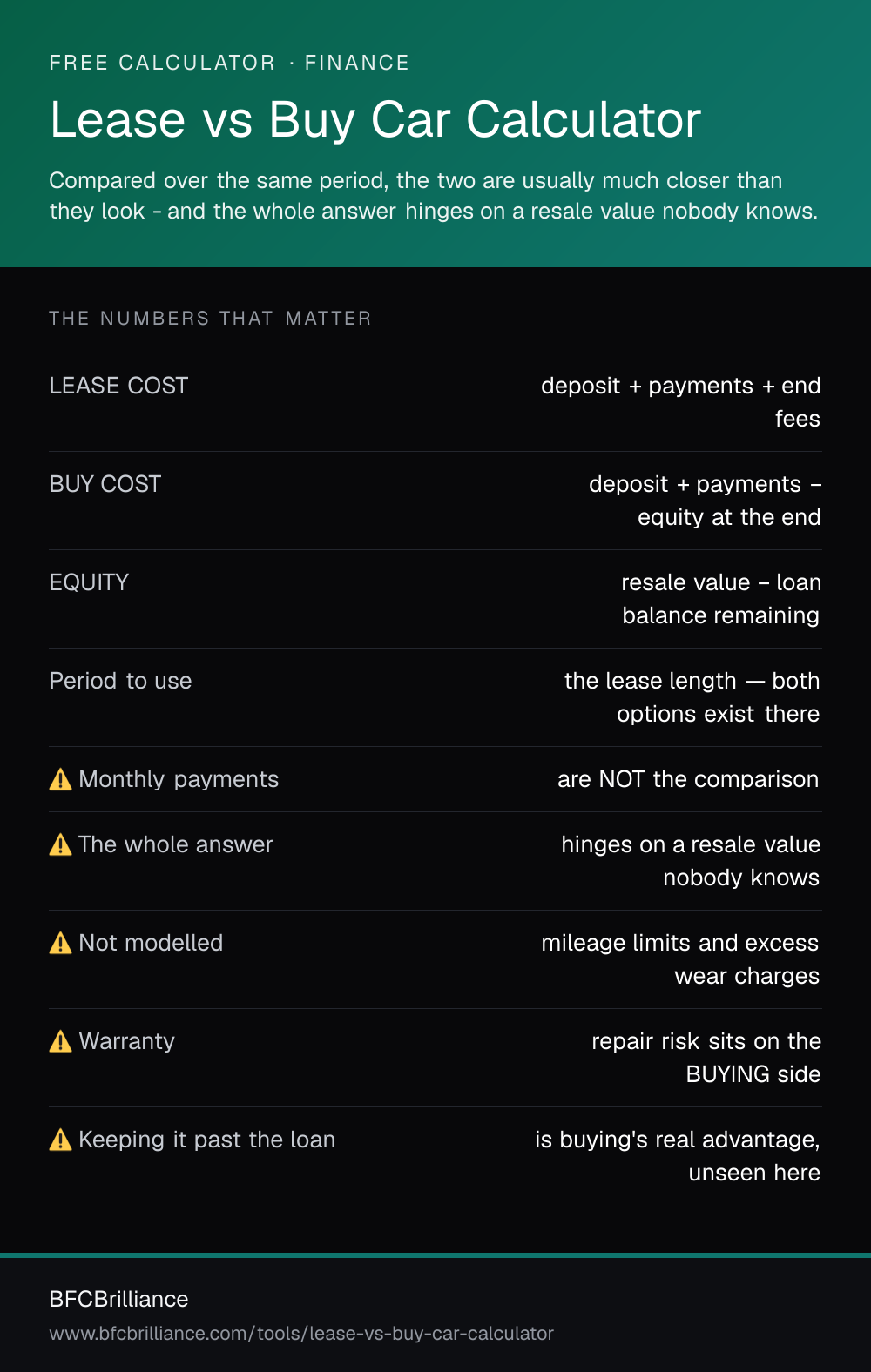
Task: Click 'resale value – loan balance remaining' text
Action: (x=721, y=599)
